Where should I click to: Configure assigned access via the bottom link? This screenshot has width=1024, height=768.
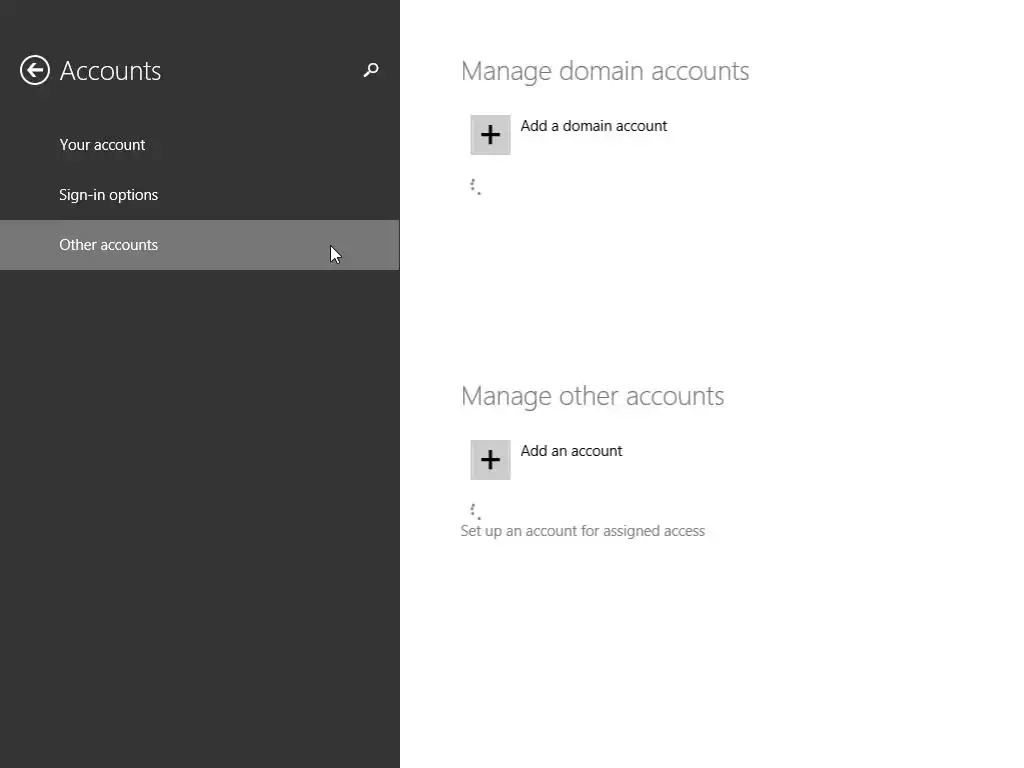582,531
